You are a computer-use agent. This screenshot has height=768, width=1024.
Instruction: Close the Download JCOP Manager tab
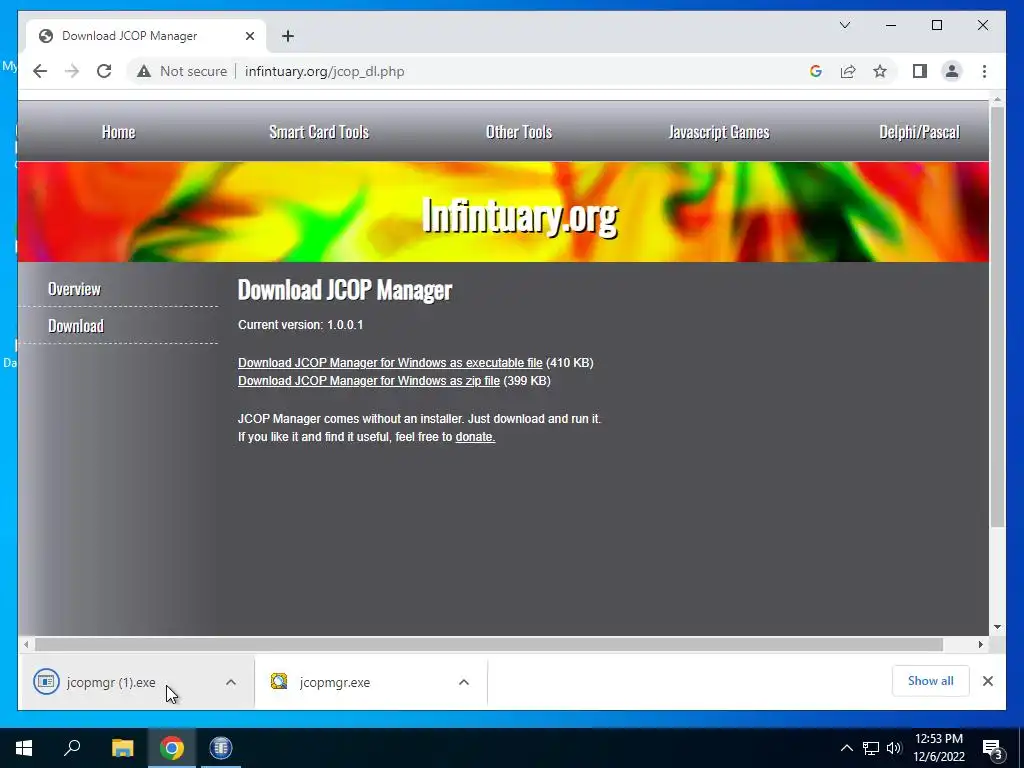click(x=249, y=36)
